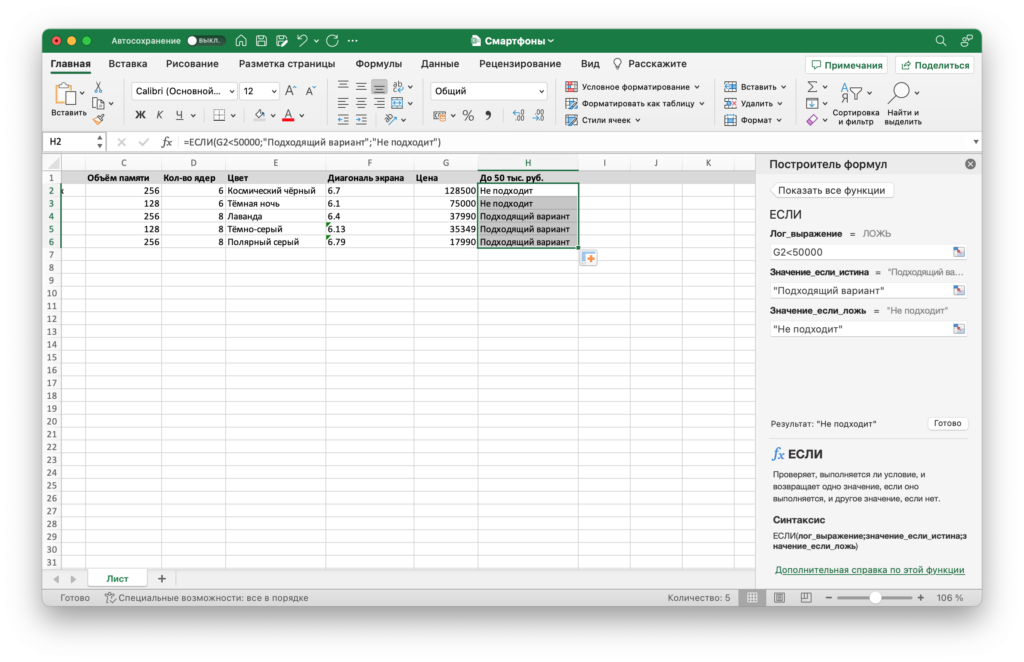
Task: Open the search magnifier in title bar
Action: 940,40
